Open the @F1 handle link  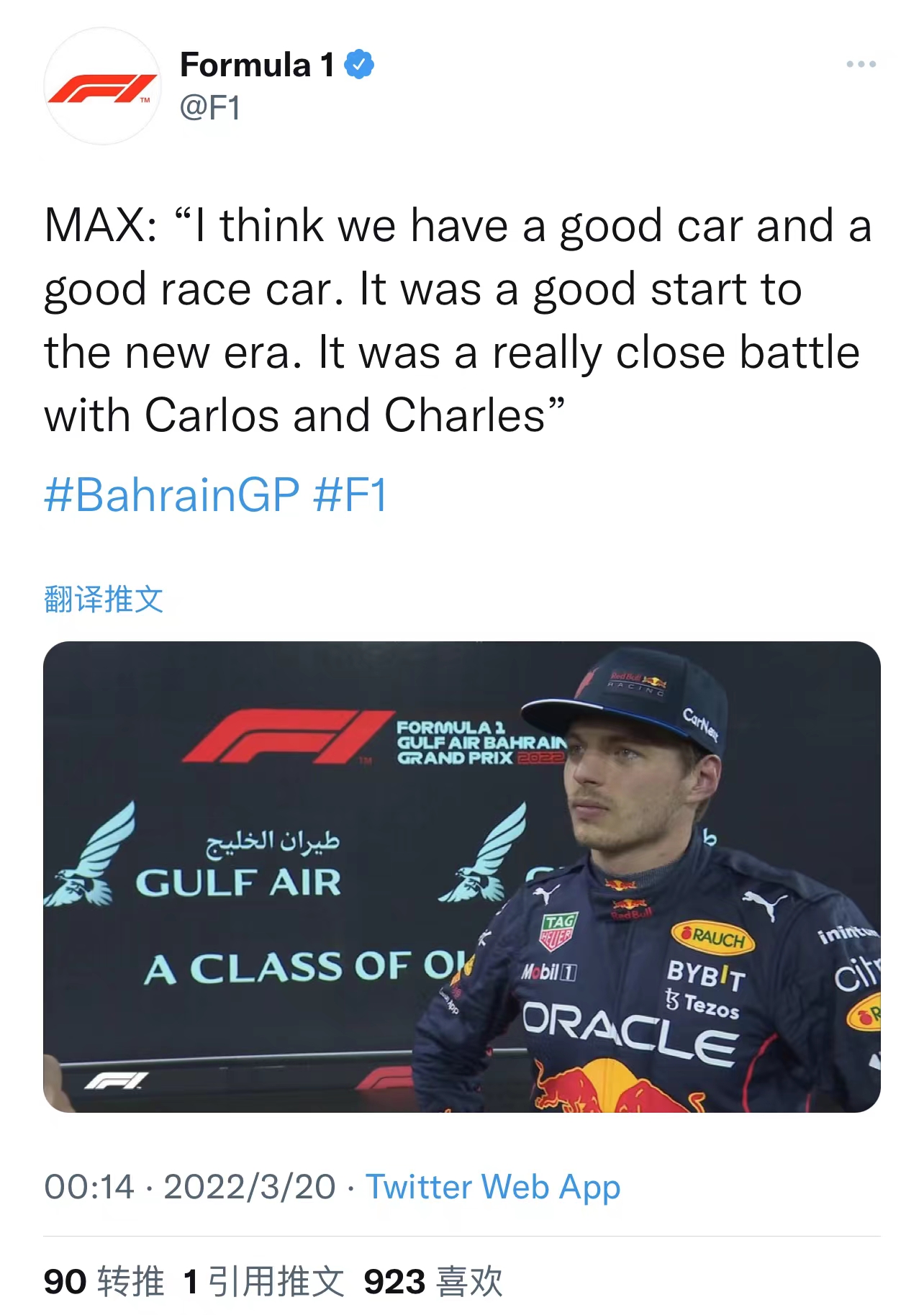pos(209,108)
